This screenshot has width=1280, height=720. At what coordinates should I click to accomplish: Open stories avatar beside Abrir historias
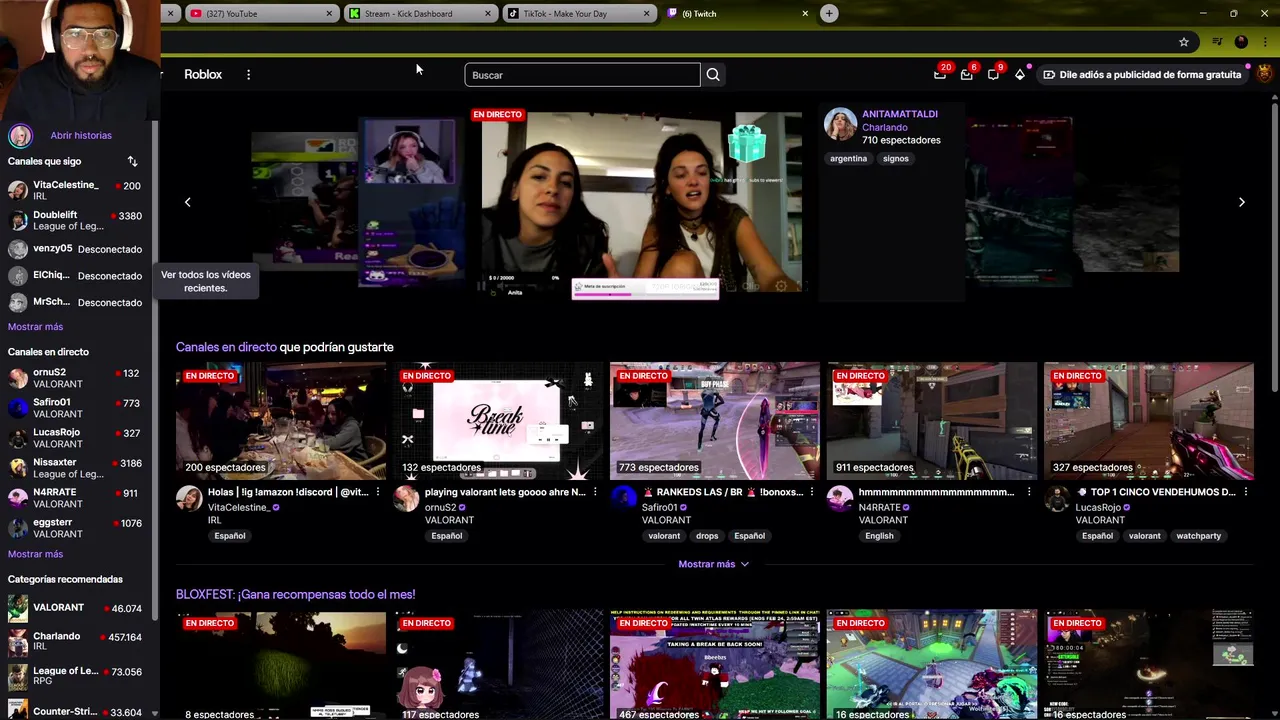tap(20, 135)
